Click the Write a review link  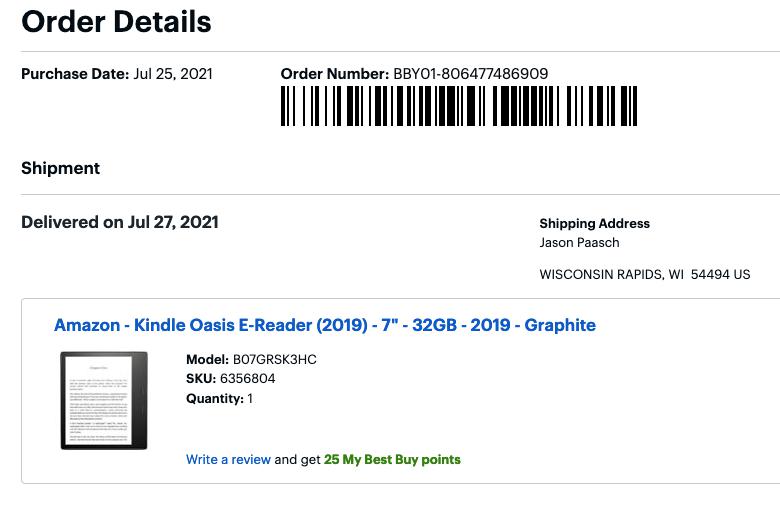[228, 460]
